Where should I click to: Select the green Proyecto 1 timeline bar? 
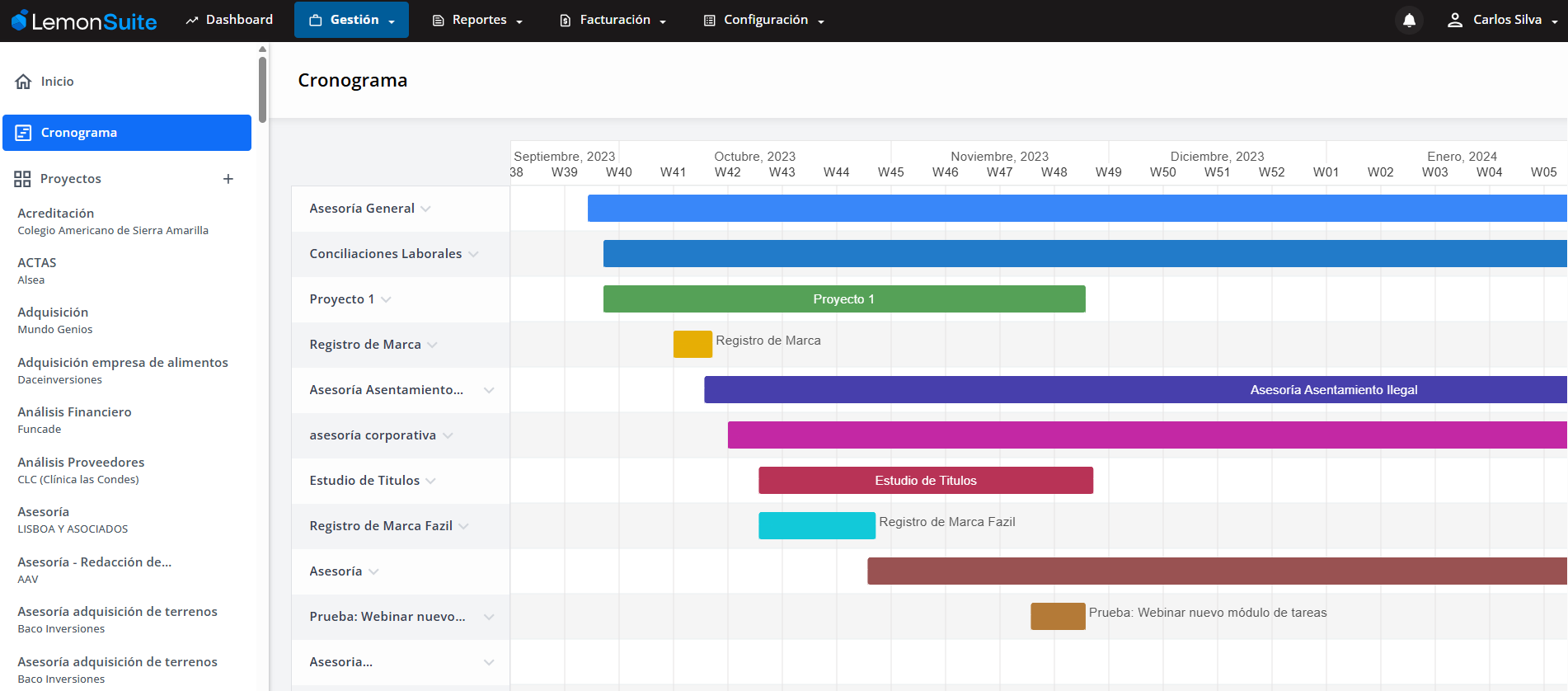pos(843,299)
